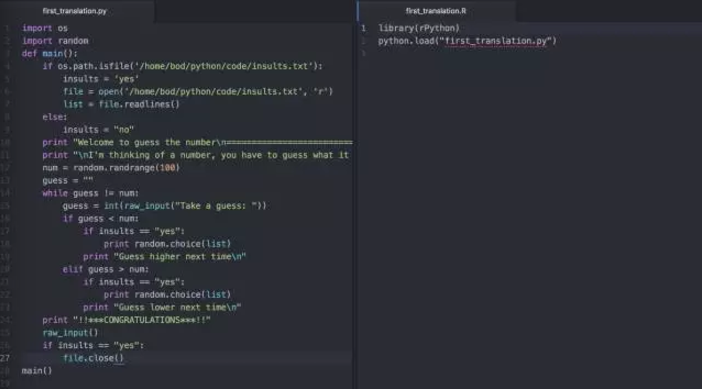Click the 'Guess lower next time' print line
Viewport: 702px width, 389px height.
[162, 308]
